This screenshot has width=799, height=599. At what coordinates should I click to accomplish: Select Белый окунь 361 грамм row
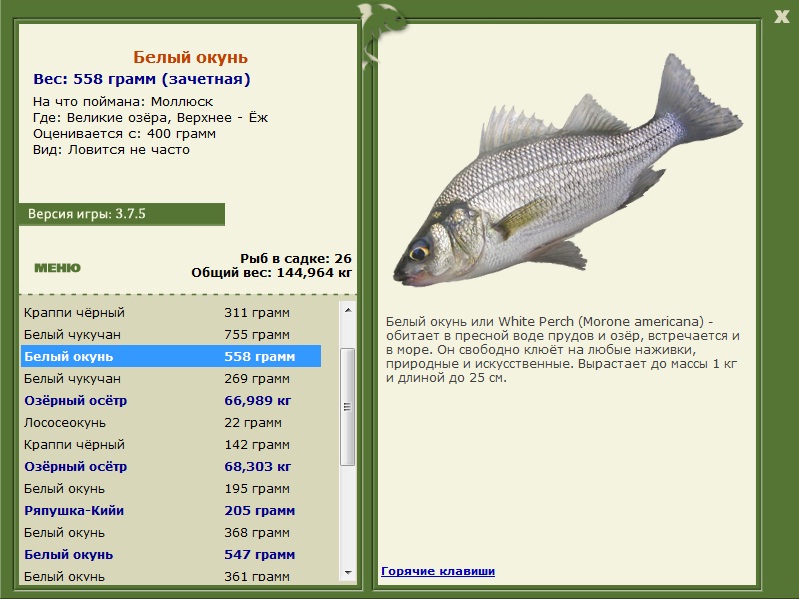171,576
